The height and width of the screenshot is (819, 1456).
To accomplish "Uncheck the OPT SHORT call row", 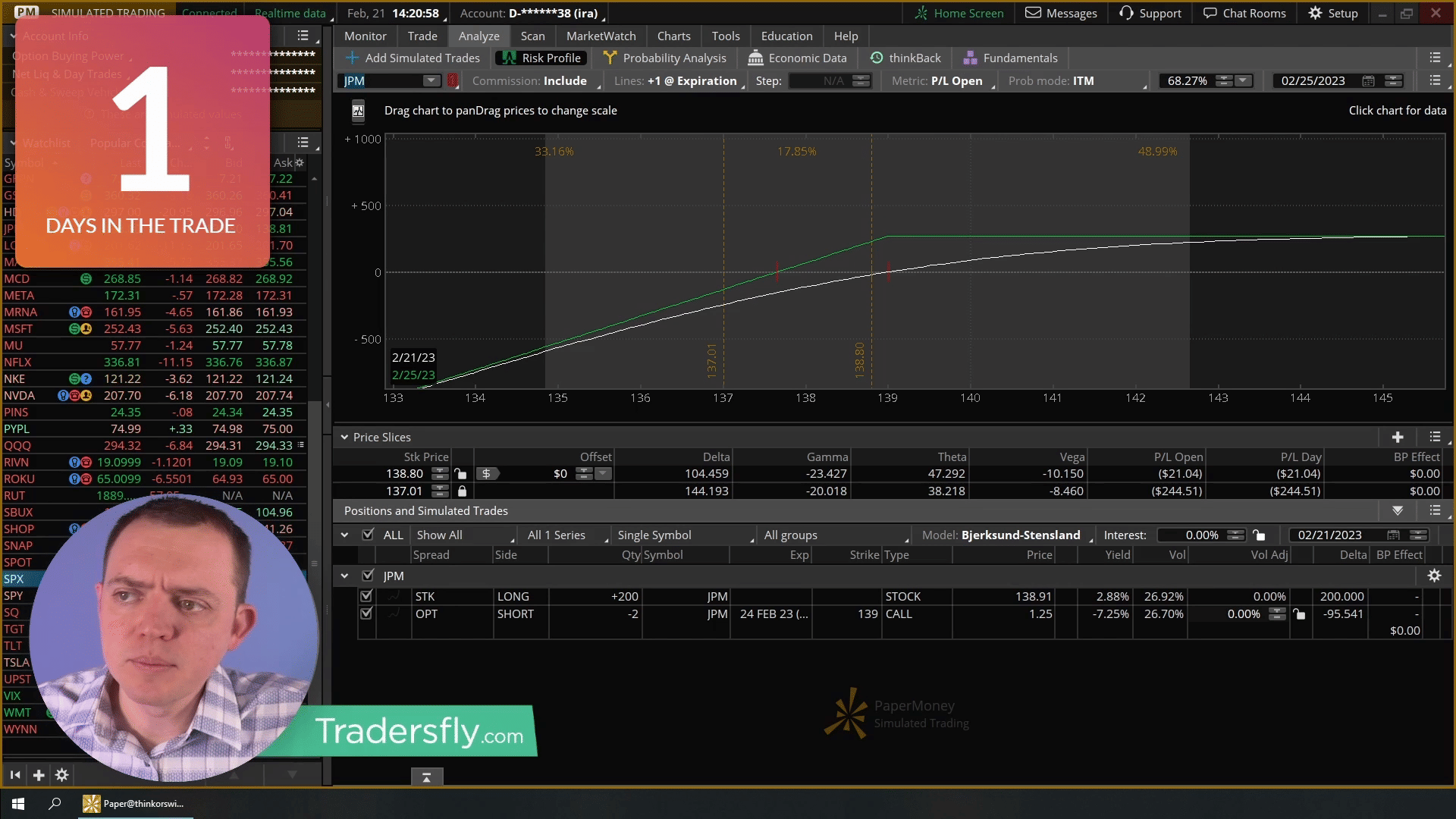I will pyautogui.click(x=366, y=613).
